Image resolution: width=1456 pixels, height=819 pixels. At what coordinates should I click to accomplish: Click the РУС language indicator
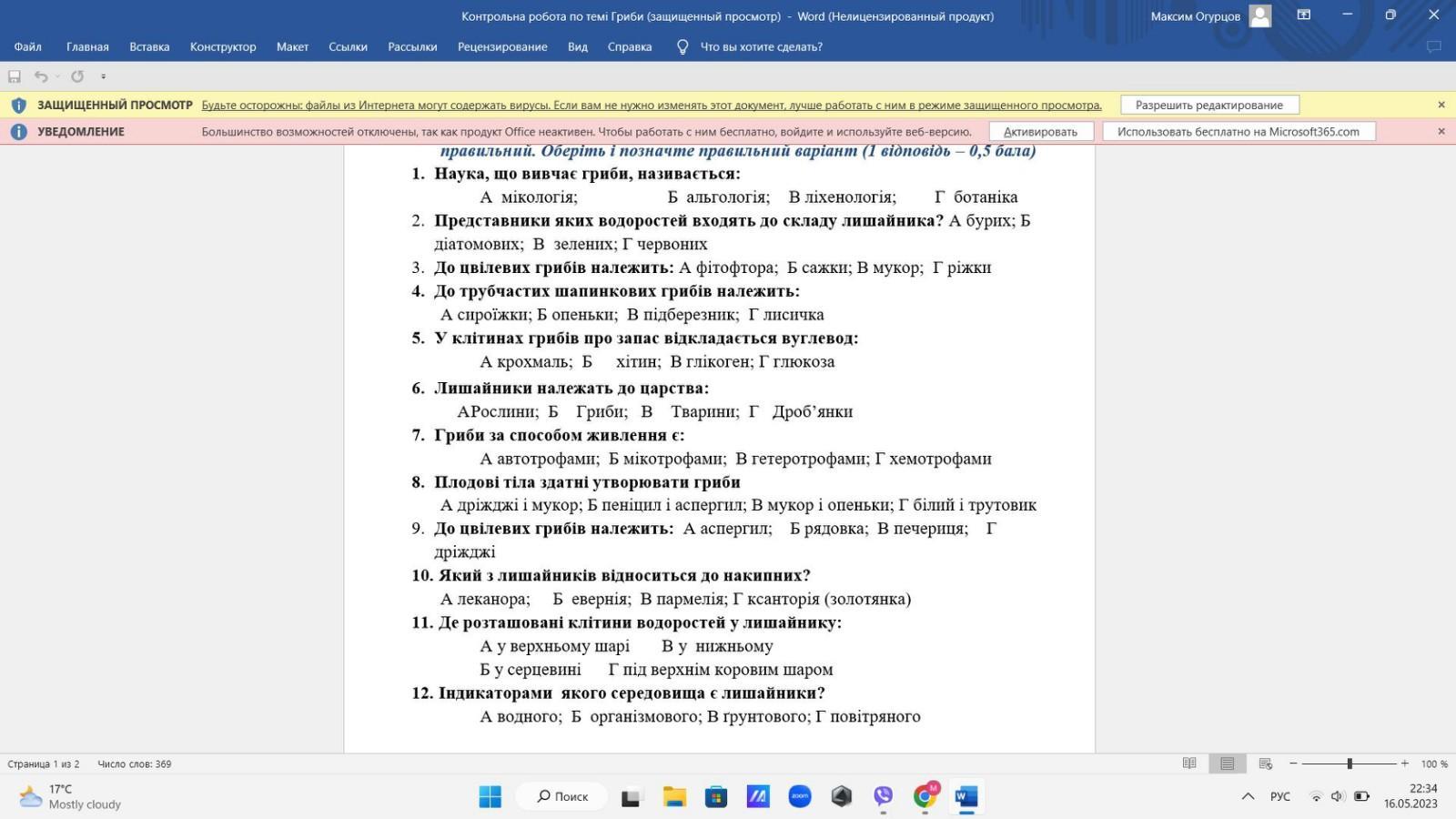tap(1280, 796)
